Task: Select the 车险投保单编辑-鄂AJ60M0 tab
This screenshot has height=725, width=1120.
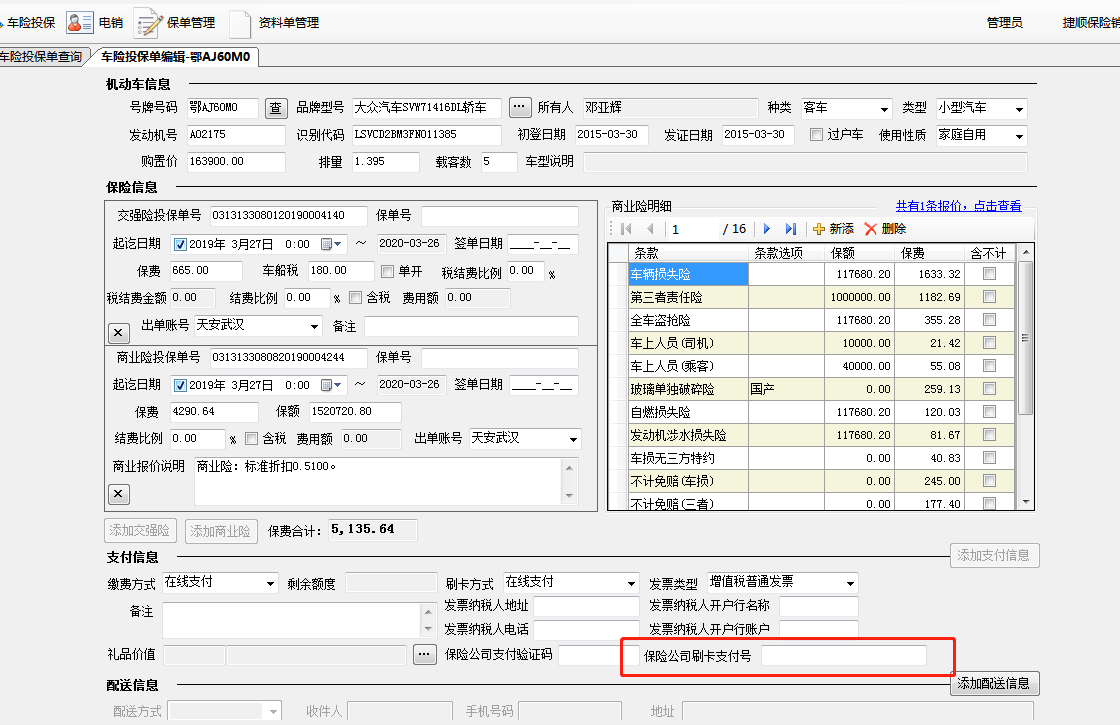Action: [174, 57]
